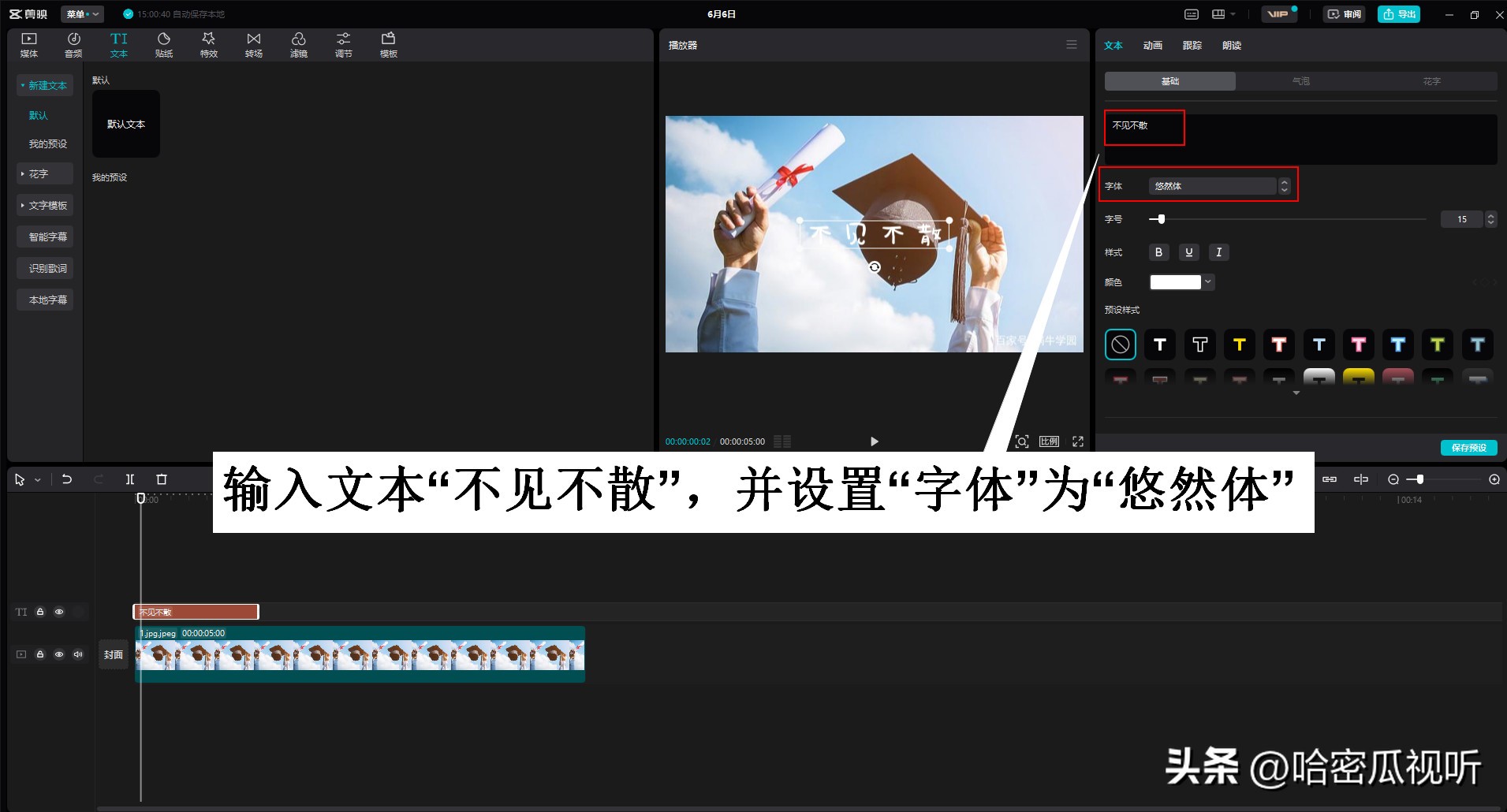The height and width of the screenshot is (812, 1507).
Task: Open the 特效 effects panel
Action: click(x=208, y=44)
